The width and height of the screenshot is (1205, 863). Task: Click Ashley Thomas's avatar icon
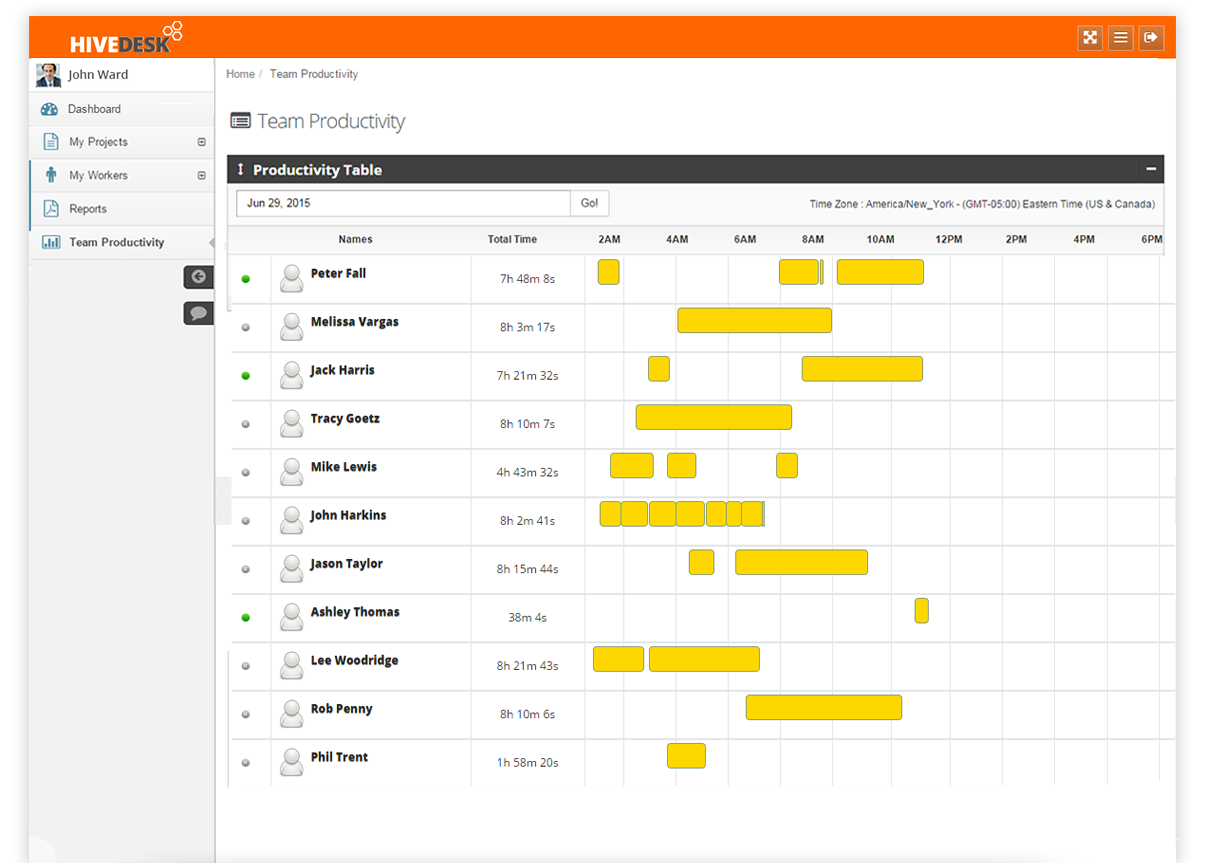291,617
